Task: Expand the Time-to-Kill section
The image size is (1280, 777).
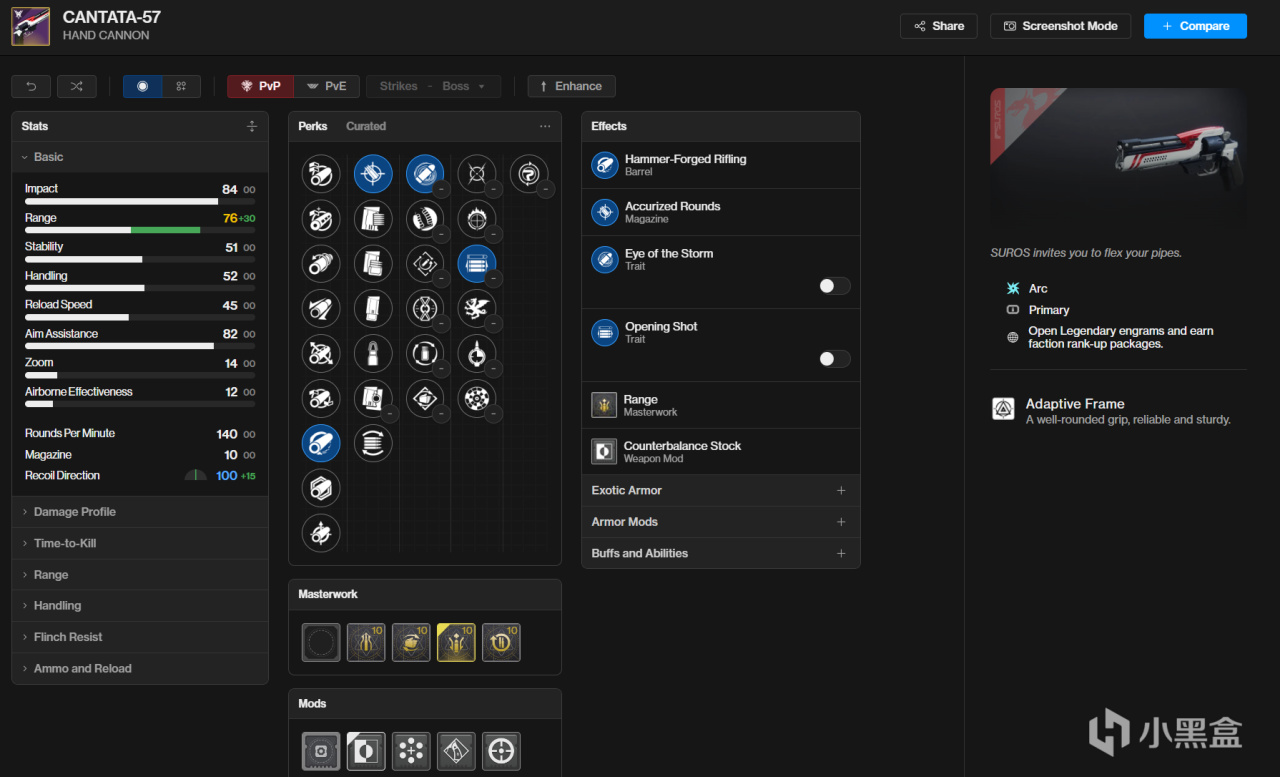Action: click(140, 543)
